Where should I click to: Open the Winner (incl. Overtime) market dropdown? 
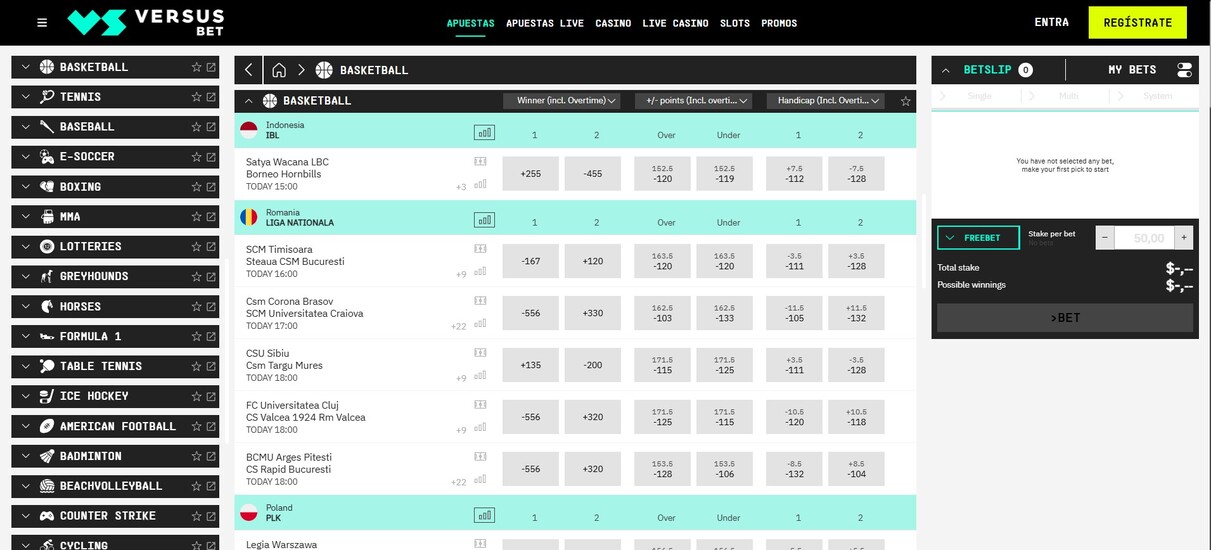(x=561, y=101)
